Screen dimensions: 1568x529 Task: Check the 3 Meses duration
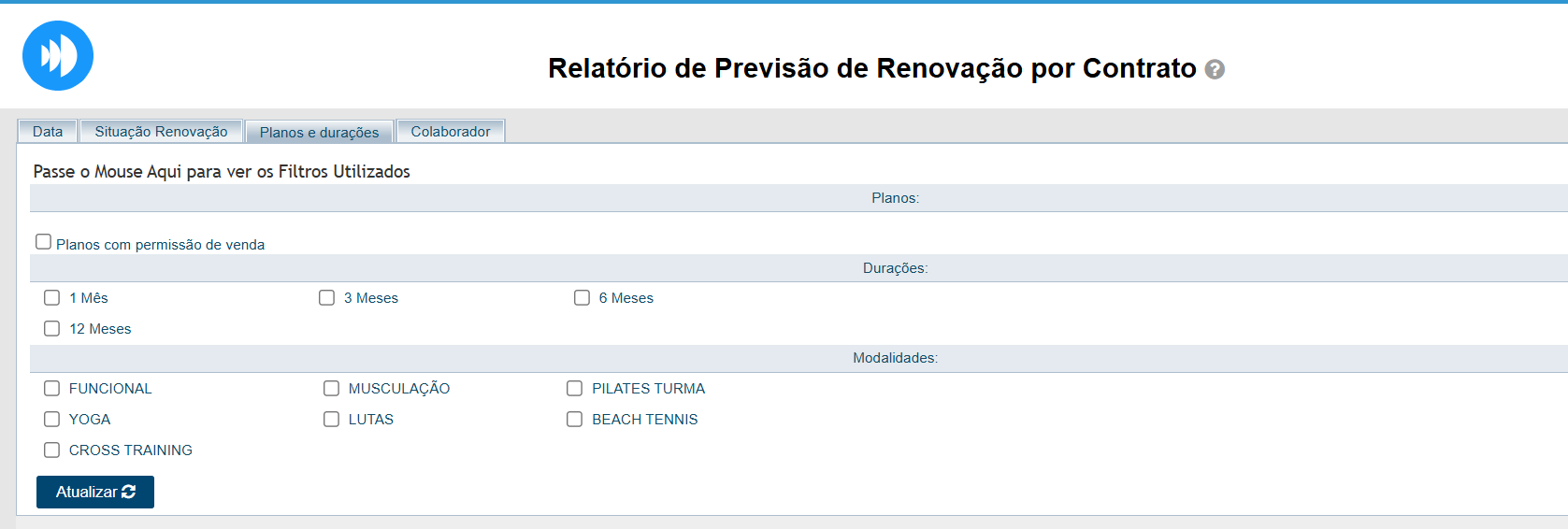coord(326,298)
